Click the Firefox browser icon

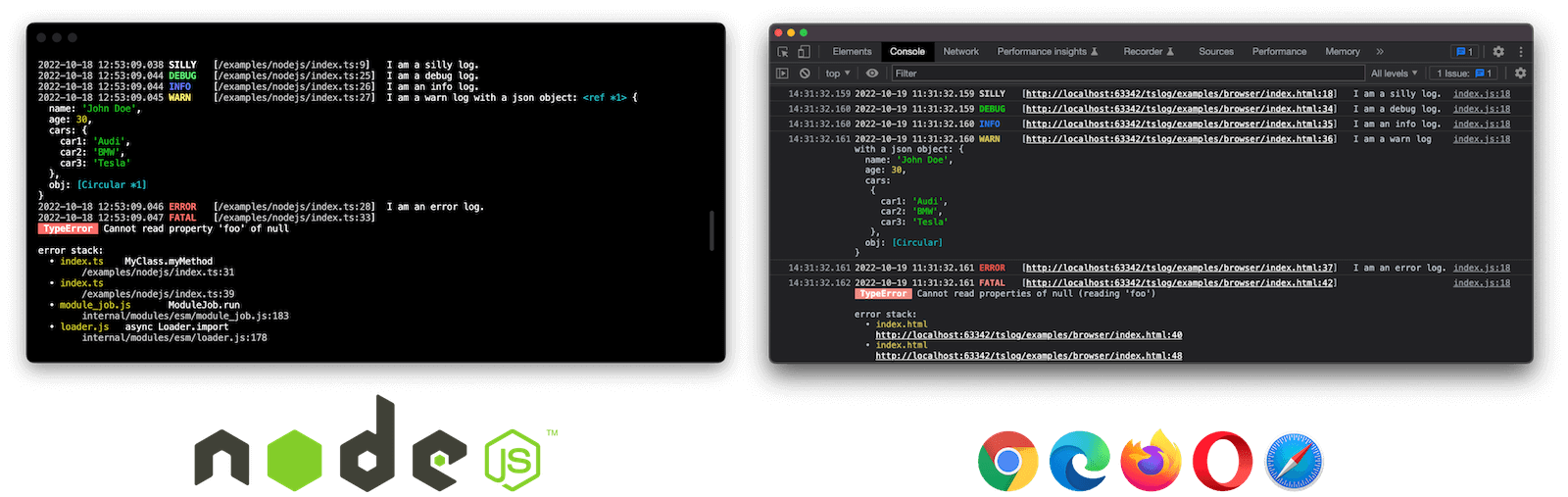[x=1151, y=461]
